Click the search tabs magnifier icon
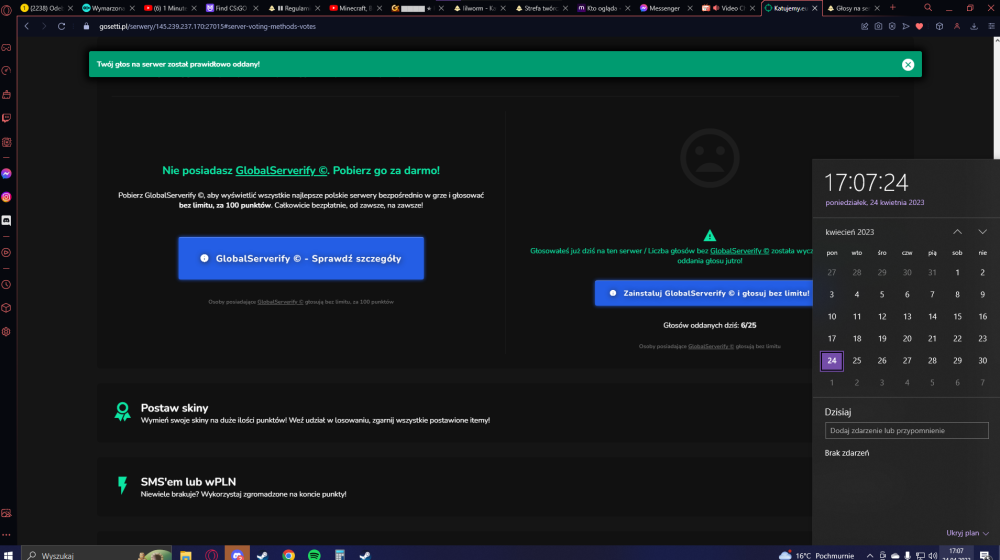Viewport: 1000px width, 560px height. tap(928, 8)
